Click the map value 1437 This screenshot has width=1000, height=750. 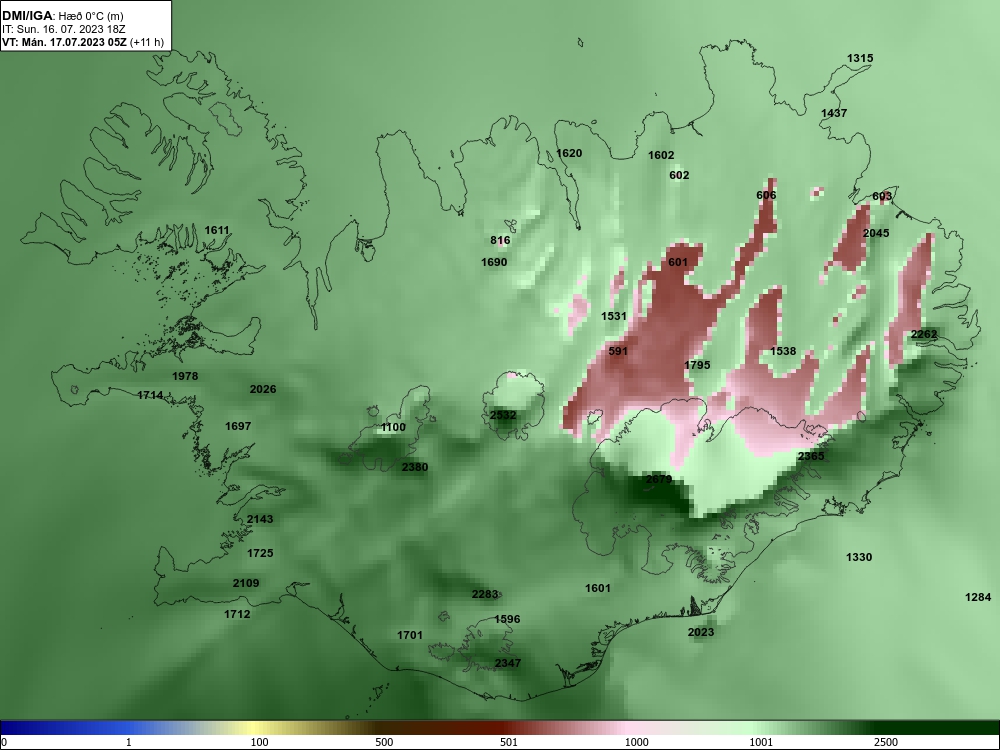[x=834, y=113]
